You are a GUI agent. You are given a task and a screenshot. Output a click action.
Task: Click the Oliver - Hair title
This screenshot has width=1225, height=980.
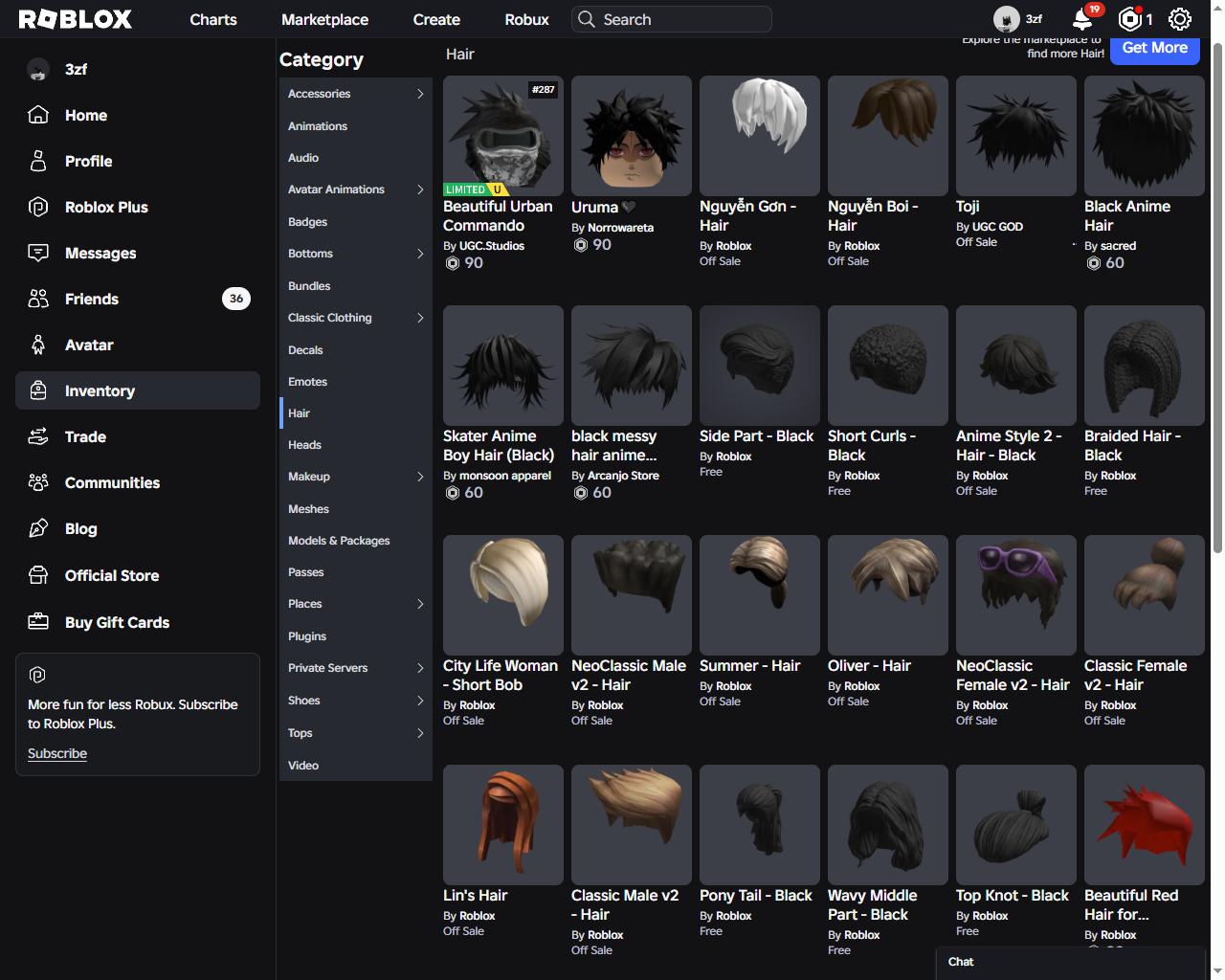(869, 666)
